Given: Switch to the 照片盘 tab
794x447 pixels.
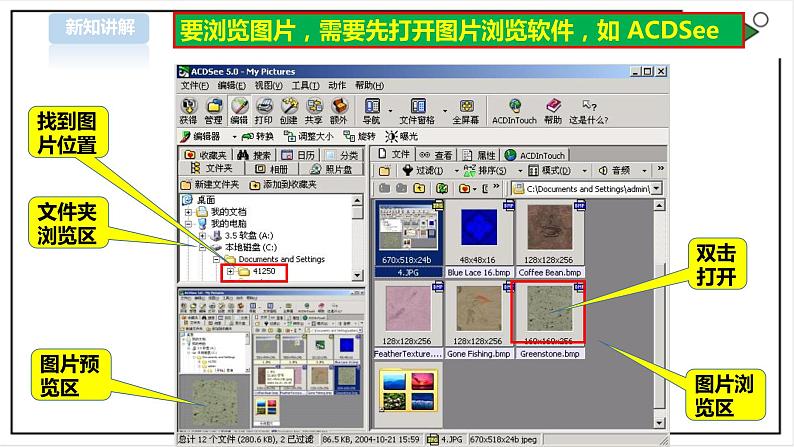Looking at the screenshot, I should coord(332,169).
